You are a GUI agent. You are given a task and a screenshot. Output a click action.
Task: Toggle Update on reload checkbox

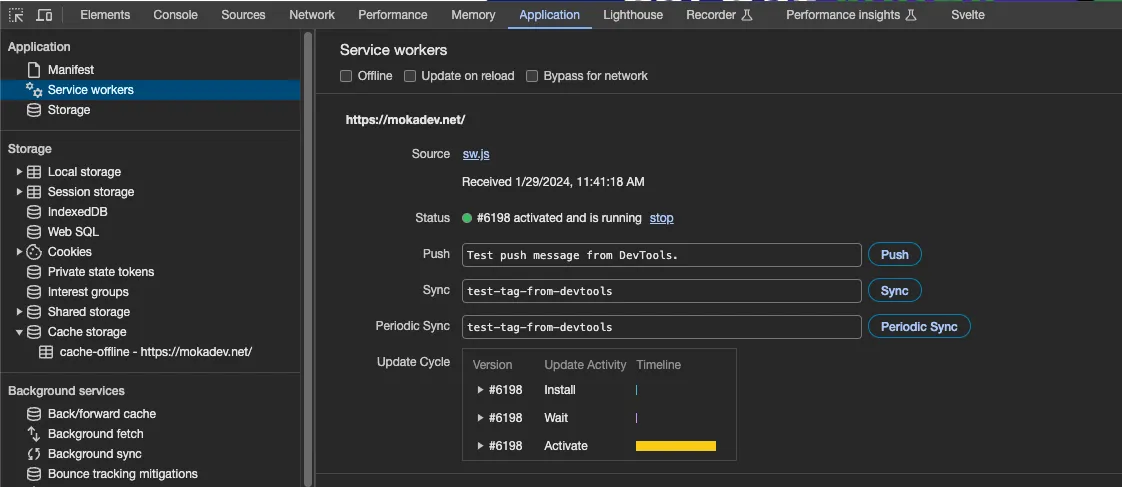410,76
